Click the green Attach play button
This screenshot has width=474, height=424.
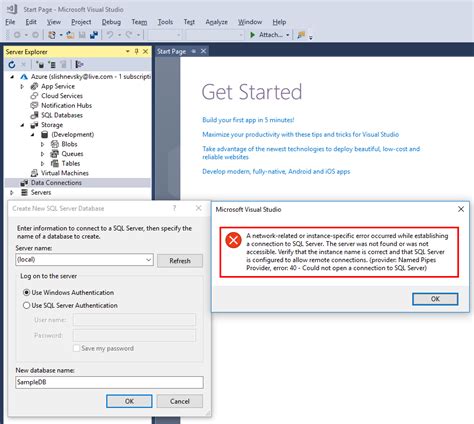pos(253,35)
